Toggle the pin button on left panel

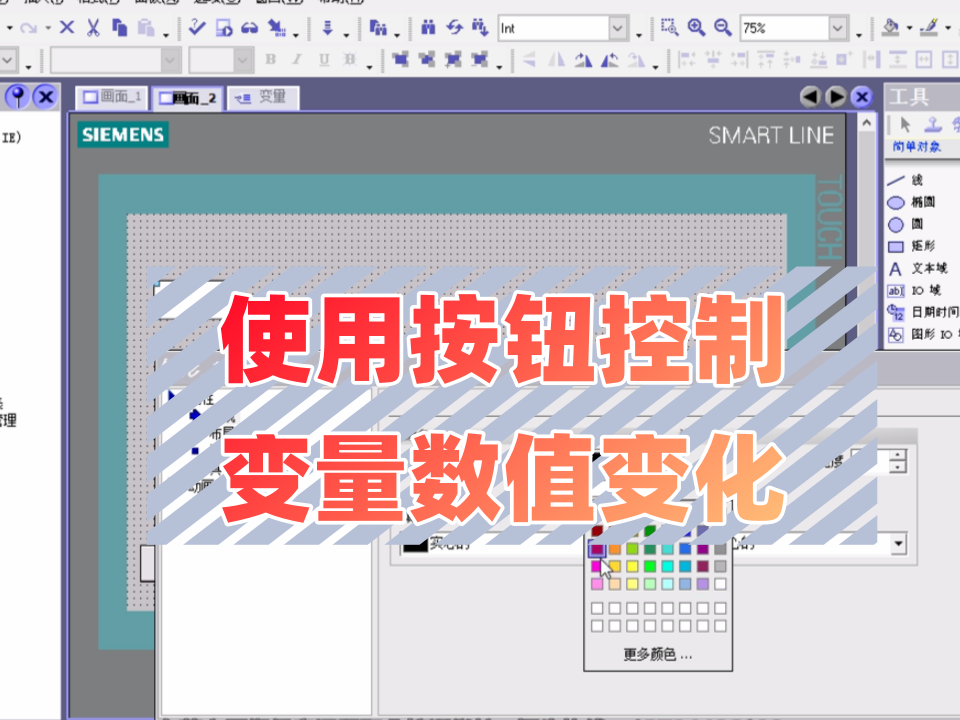(x=18, y=97)
